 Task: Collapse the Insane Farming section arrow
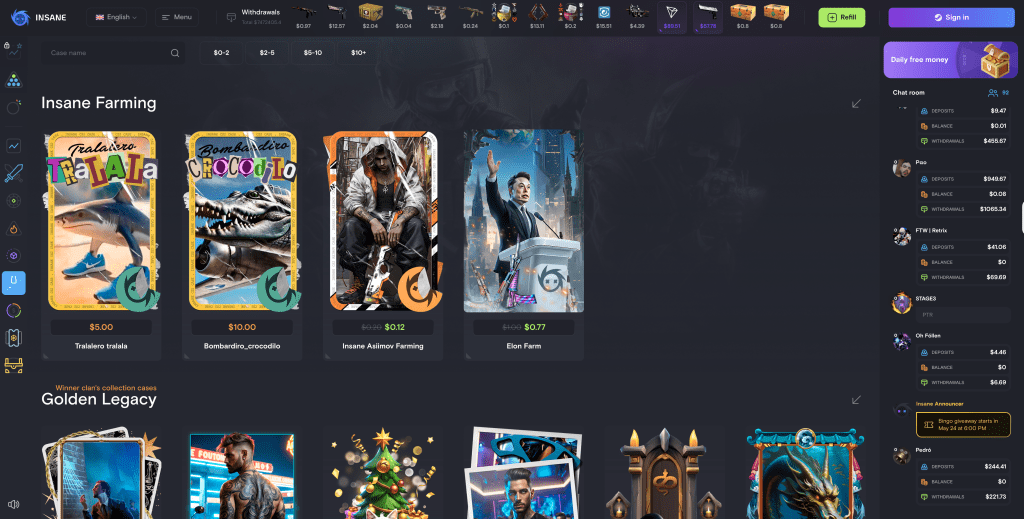coord(856,104)
